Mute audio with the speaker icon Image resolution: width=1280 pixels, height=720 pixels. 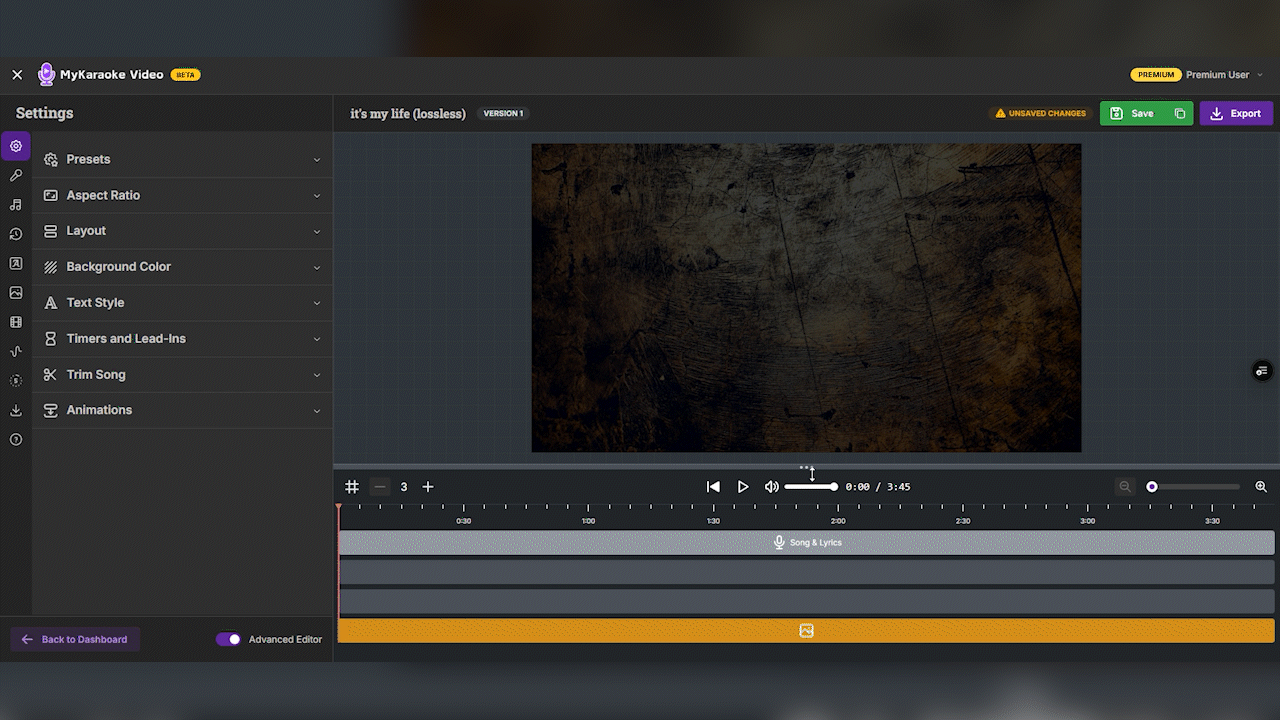tap(771, 487)
